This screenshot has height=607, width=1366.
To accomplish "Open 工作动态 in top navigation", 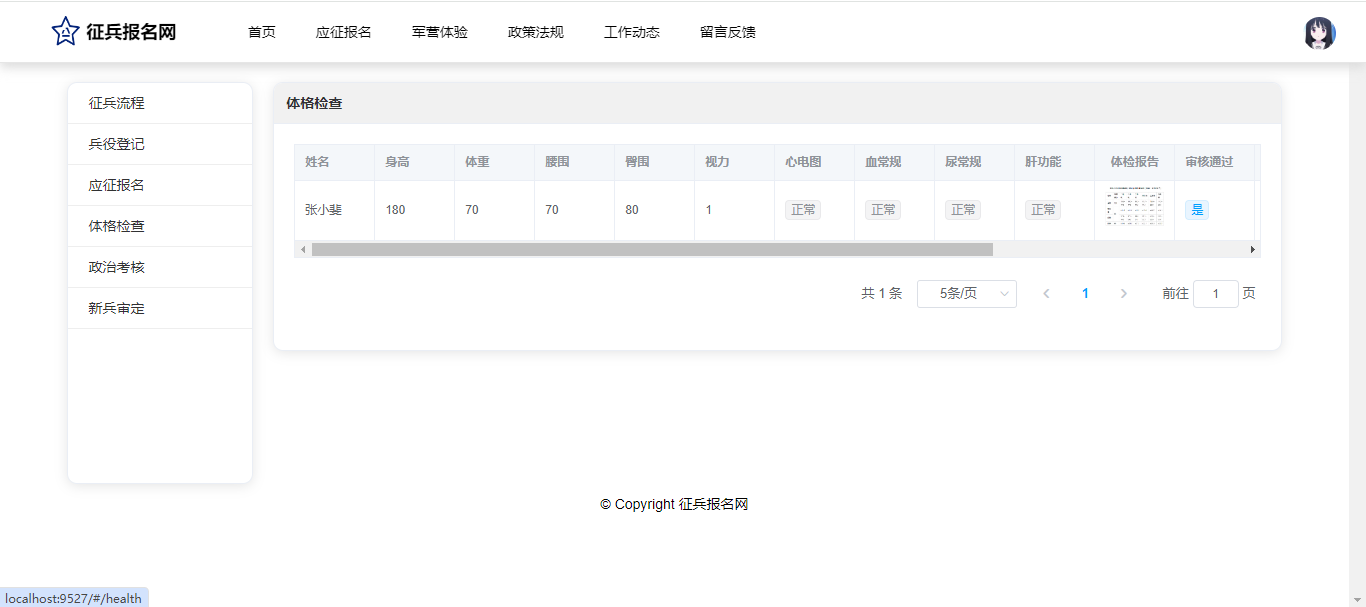I will point(632,32).
